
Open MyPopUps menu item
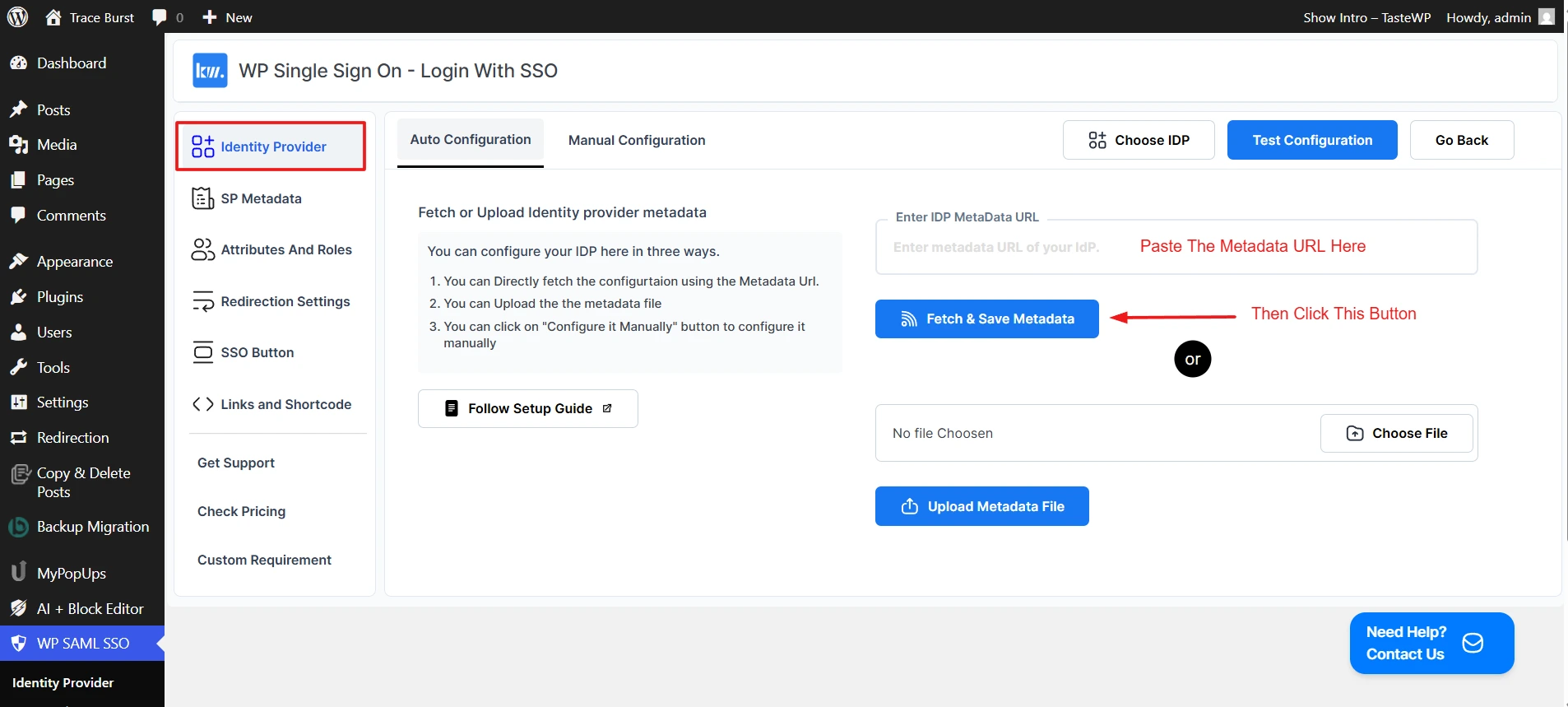coord(82,574)
